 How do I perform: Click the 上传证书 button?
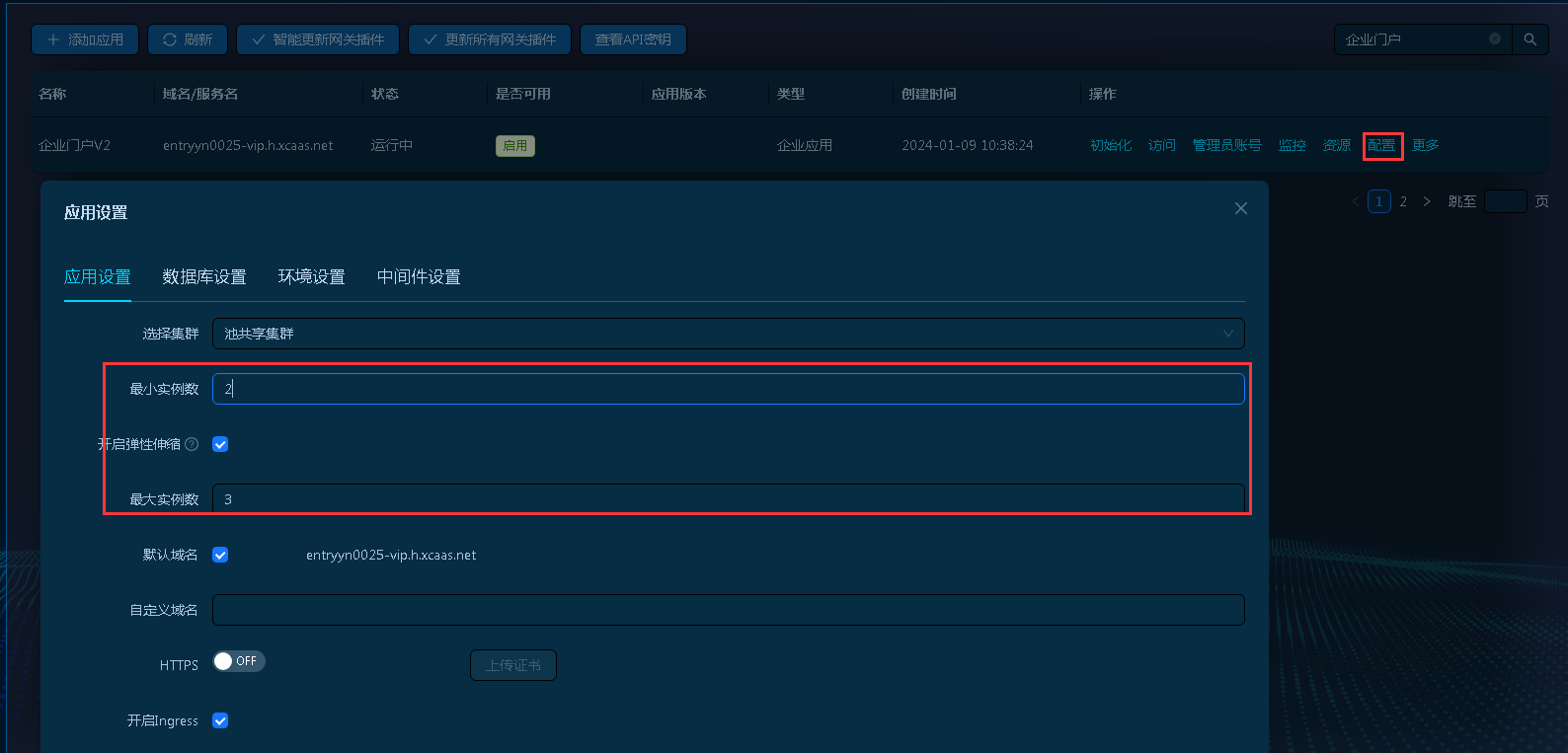coord(513,665)
